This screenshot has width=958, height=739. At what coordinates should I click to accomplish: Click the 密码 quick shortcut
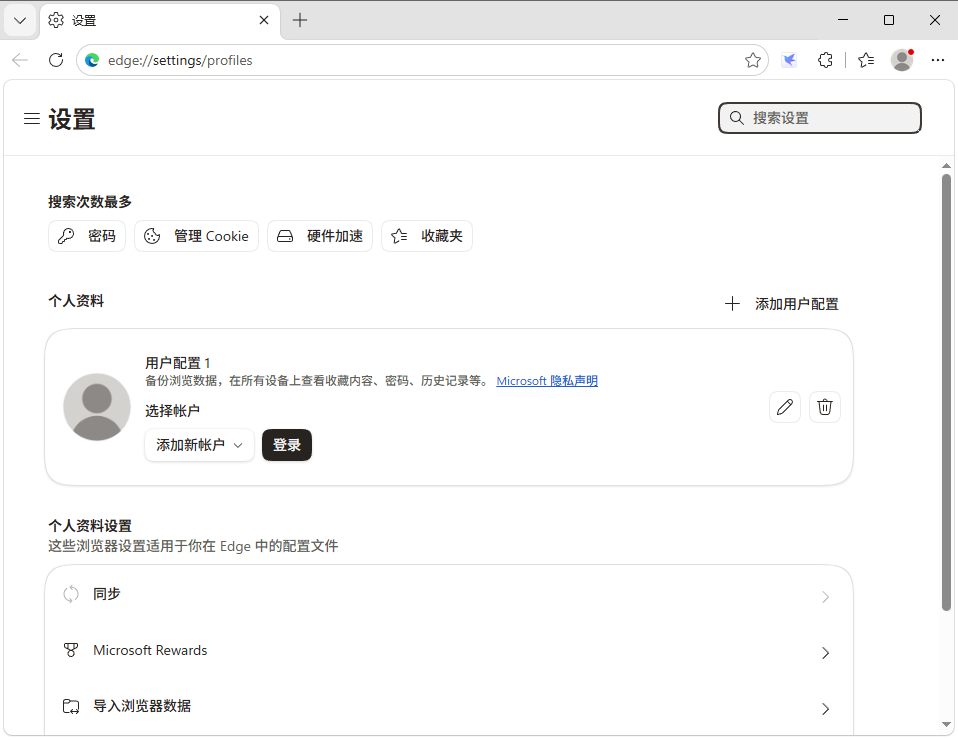click(x=87, y=236)
